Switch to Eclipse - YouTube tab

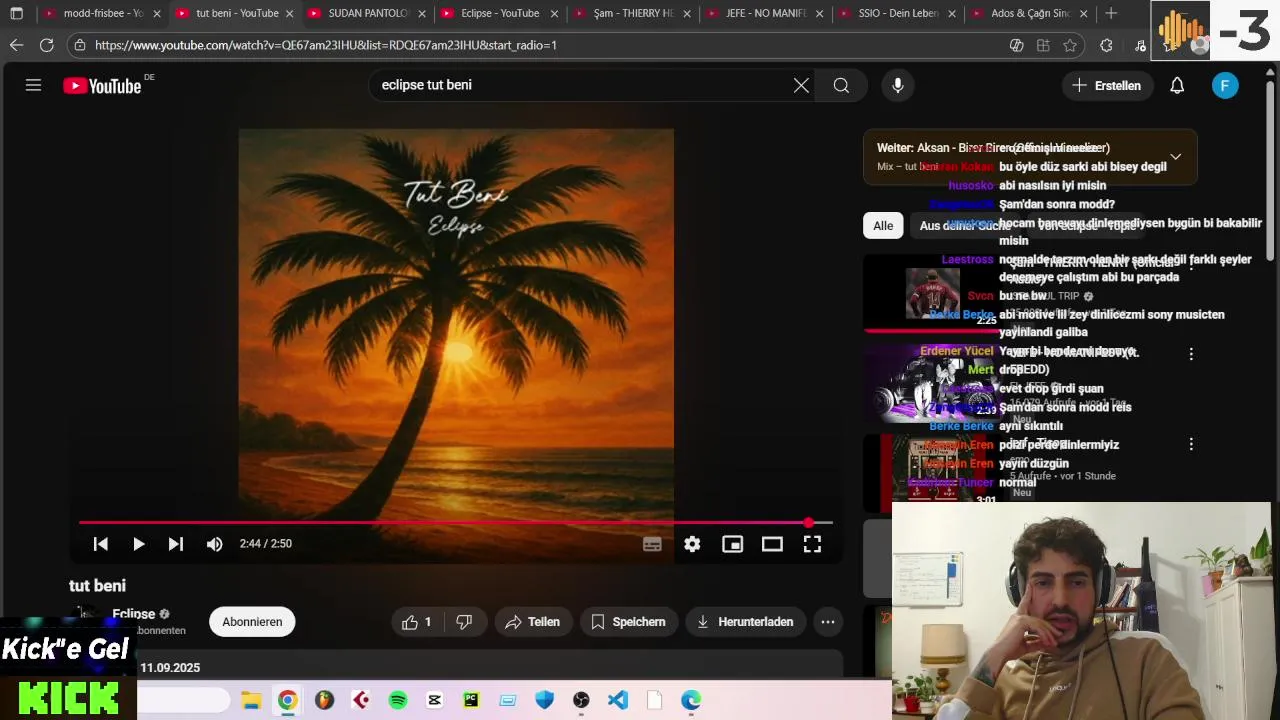point(500,14)
